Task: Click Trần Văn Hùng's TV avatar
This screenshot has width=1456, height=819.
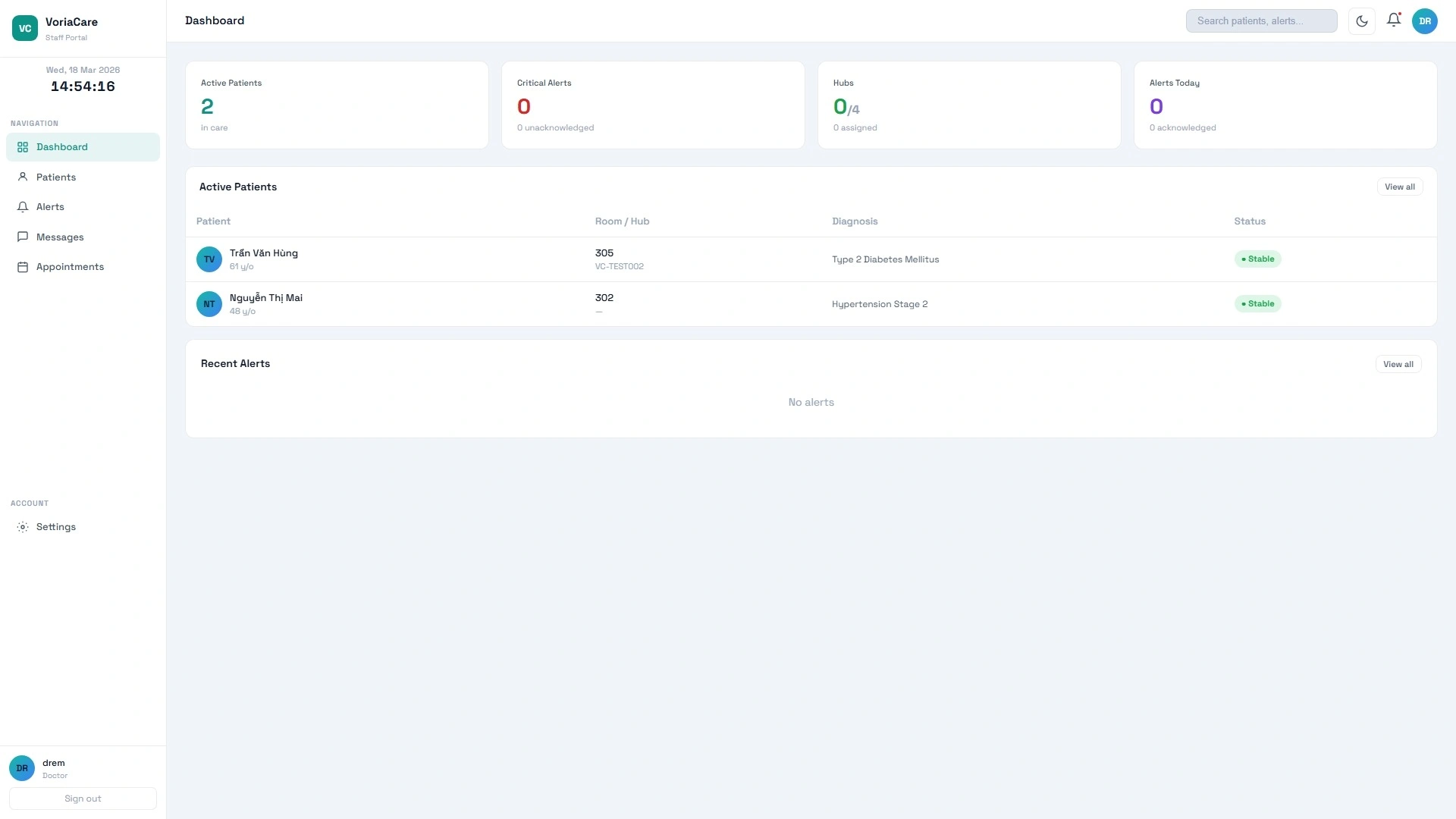Action: pyautogui.click(x=209, y=259)
